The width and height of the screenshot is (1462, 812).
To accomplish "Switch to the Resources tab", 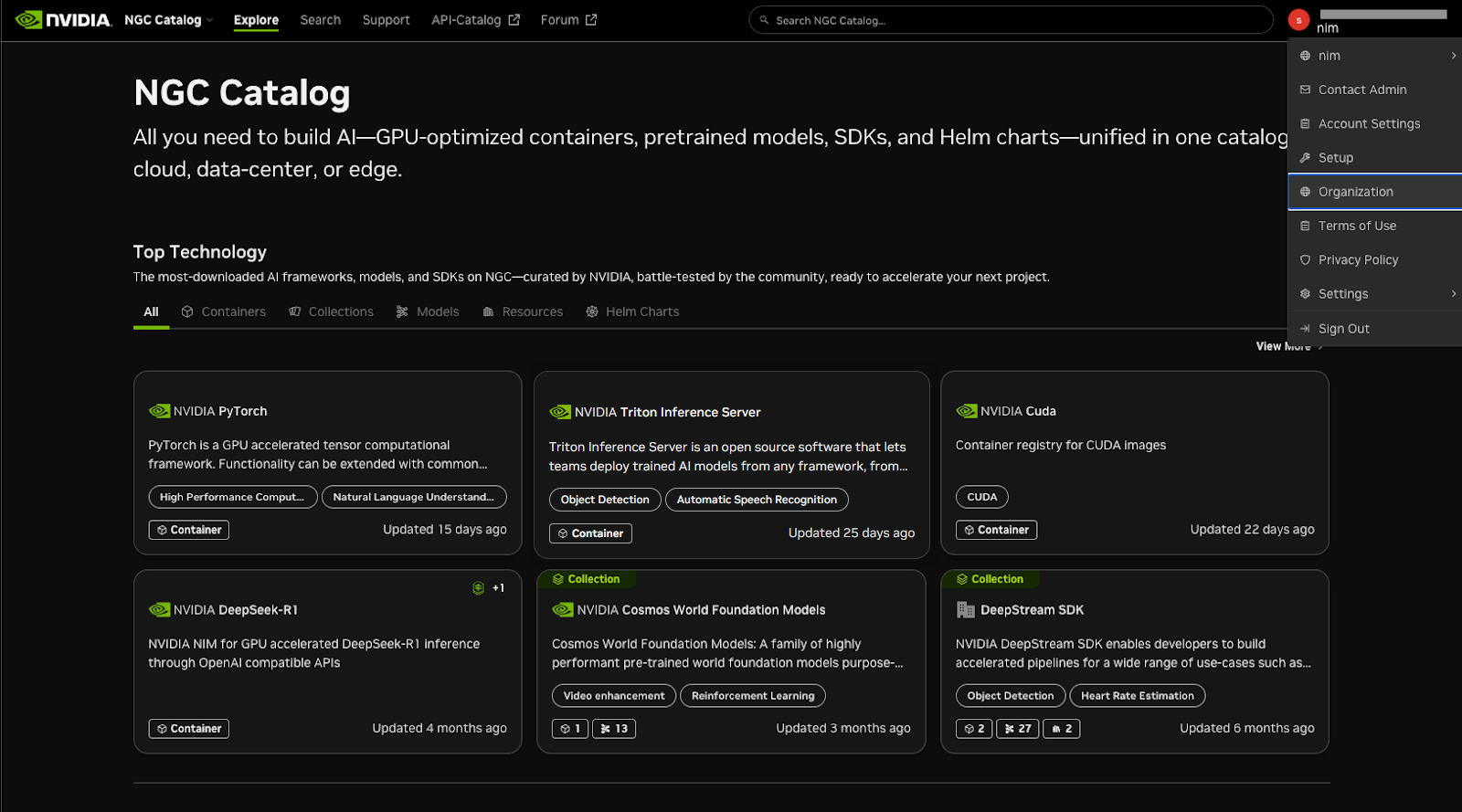I will pyautogui.click(x=523, y=312).
